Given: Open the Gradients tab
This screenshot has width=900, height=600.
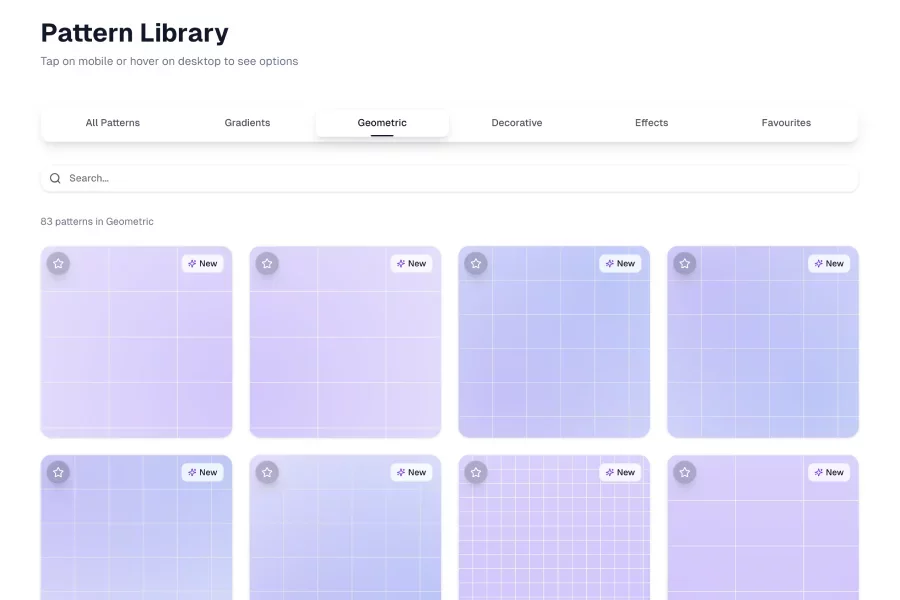Looking at the screenshot, I should coord(247,123).
